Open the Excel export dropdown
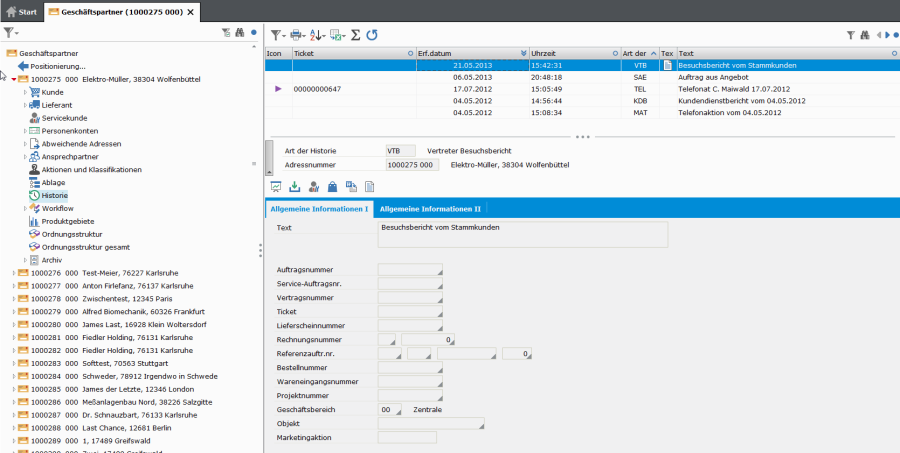The image size is (900, 453). click(338, 36)
